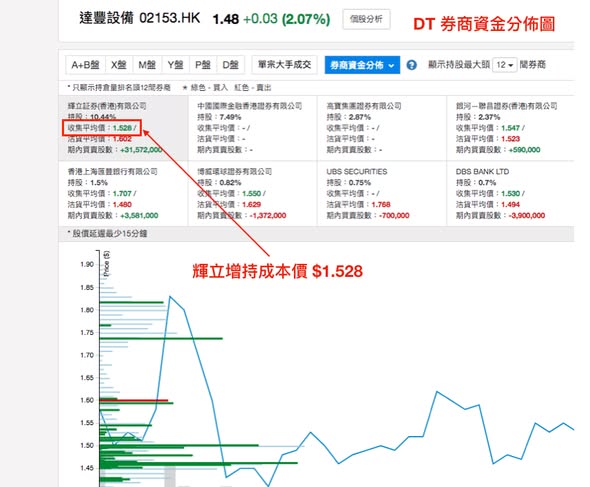Select the 銀河-聯昌證券(香港)有限公司 broker name
This screenshot has height=487, width=590.
(506, 106)
